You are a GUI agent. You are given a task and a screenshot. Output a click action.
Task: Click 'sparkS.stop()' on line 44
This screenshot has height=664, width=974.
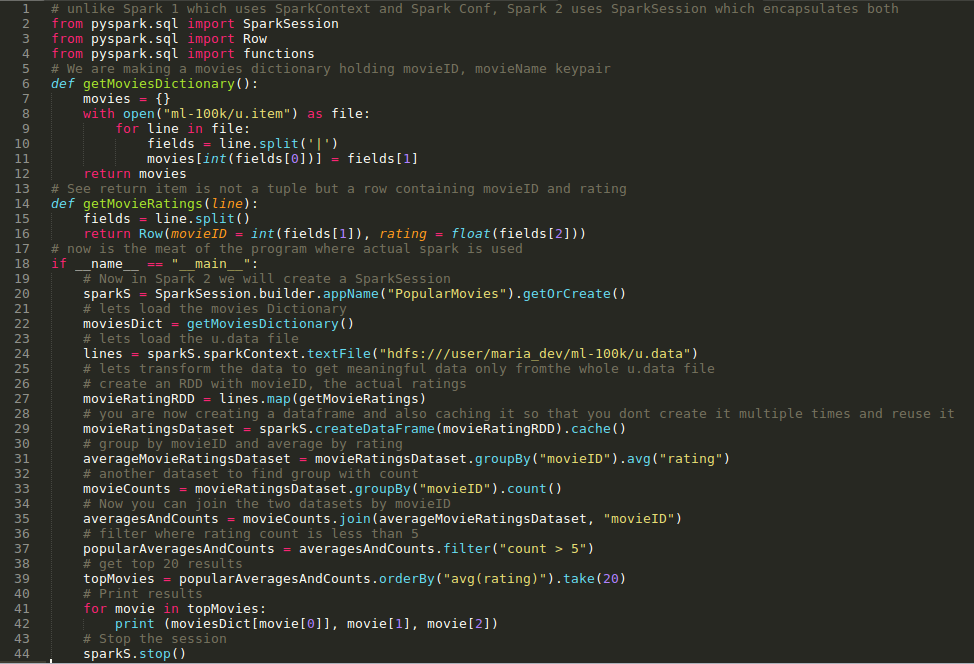[134, 653]
